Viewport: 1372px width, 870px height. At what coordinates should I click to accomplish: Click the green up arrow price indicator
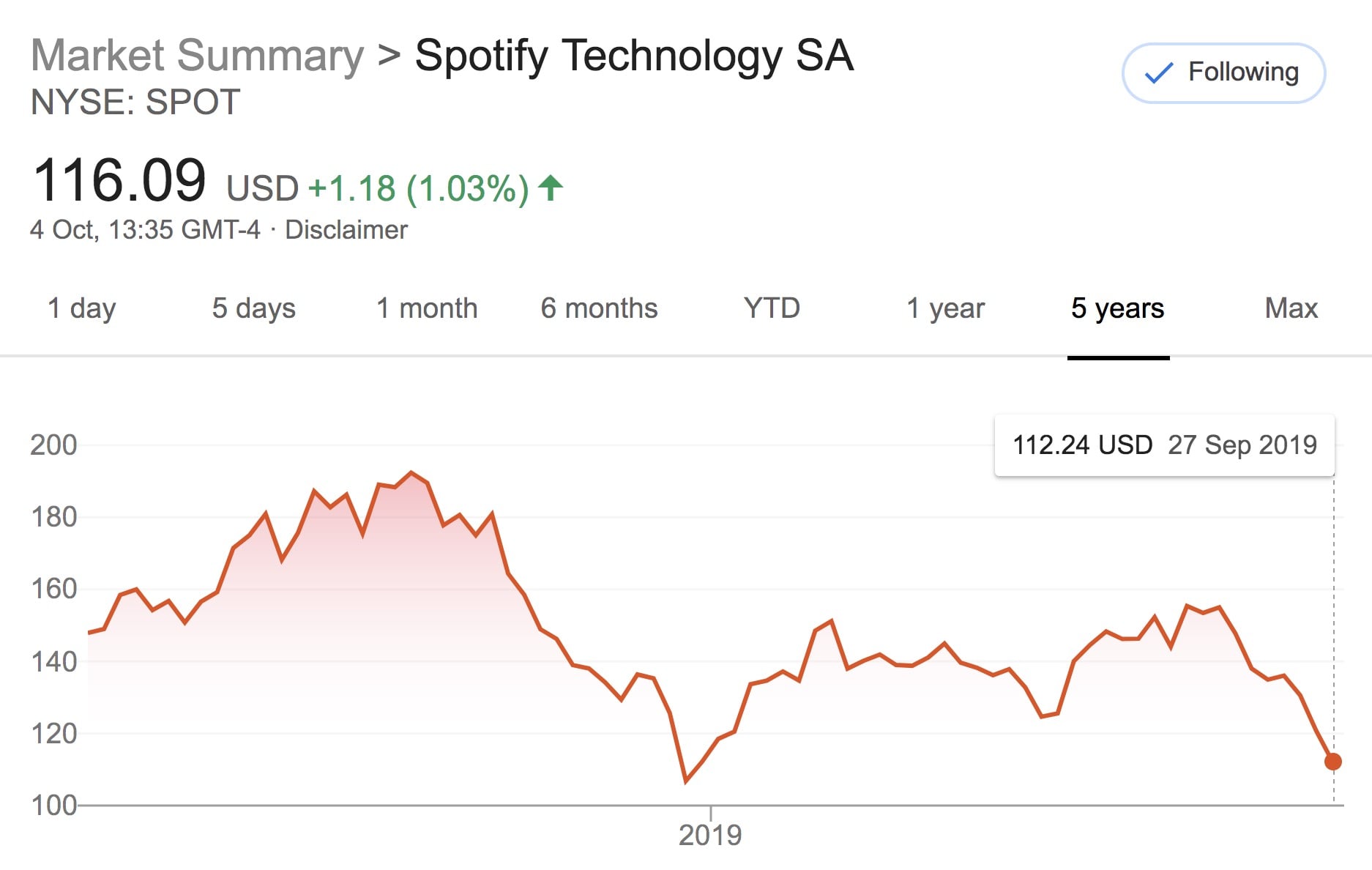551,188
